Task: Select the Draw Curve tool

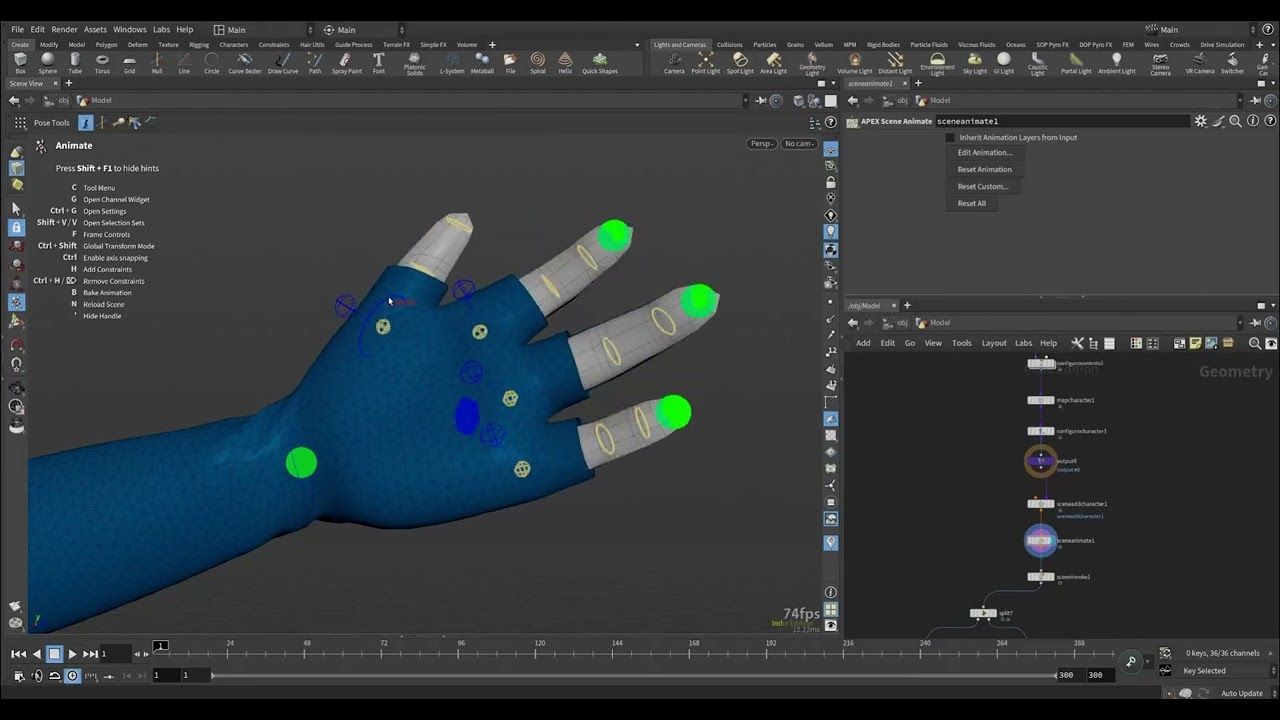Action: pos(283,63)
